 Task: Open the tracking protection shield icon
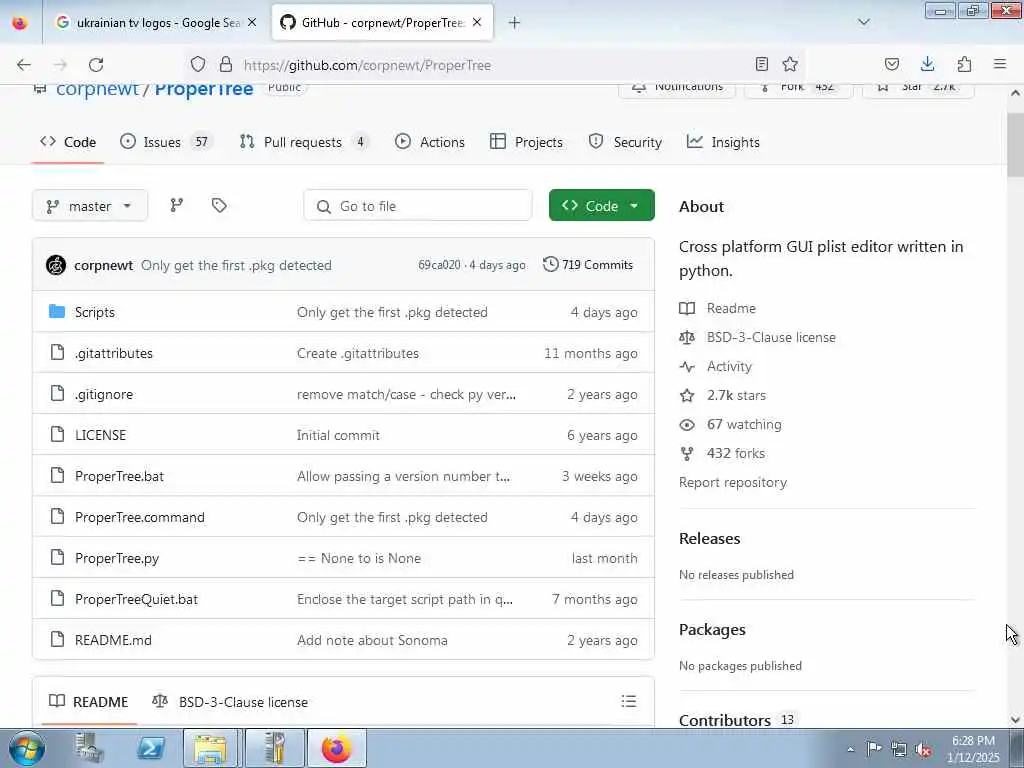(x=198, y=64)
